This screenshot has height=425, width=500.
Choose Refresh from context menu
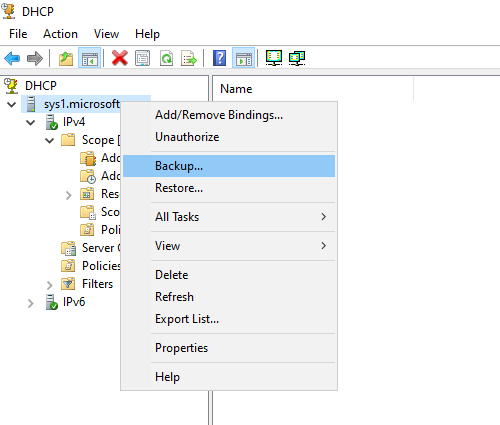tap(229, 297)
